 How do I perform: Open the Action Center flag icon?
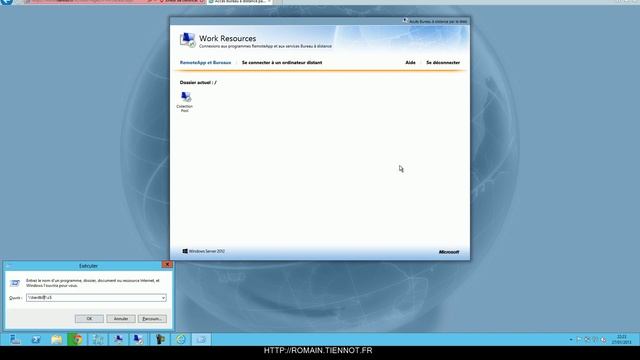[x=579, y=340]
